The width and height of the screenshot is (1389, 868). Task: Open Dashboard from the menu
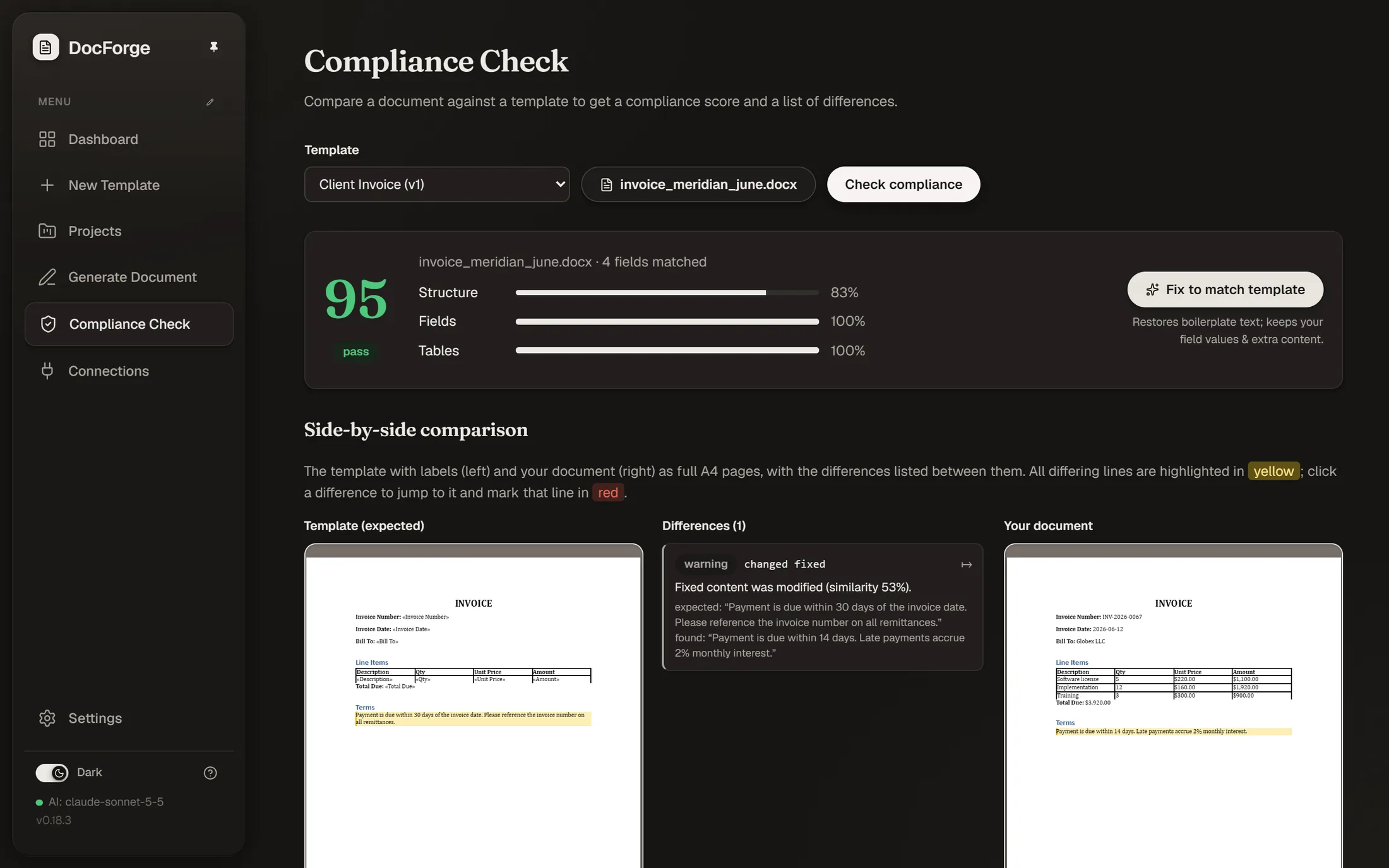[129, 139]
